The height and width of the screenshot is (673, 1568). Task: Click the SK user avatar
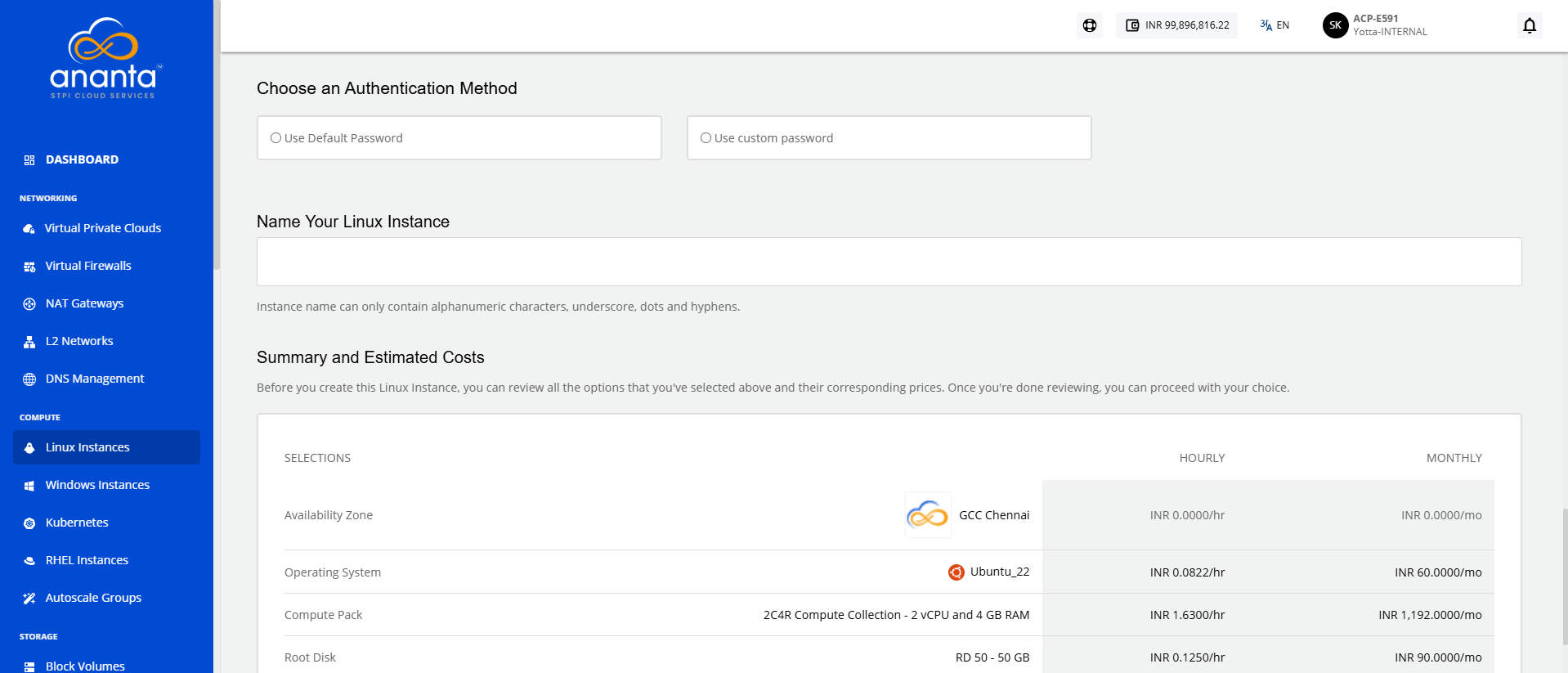click(x=1335, y=25)
